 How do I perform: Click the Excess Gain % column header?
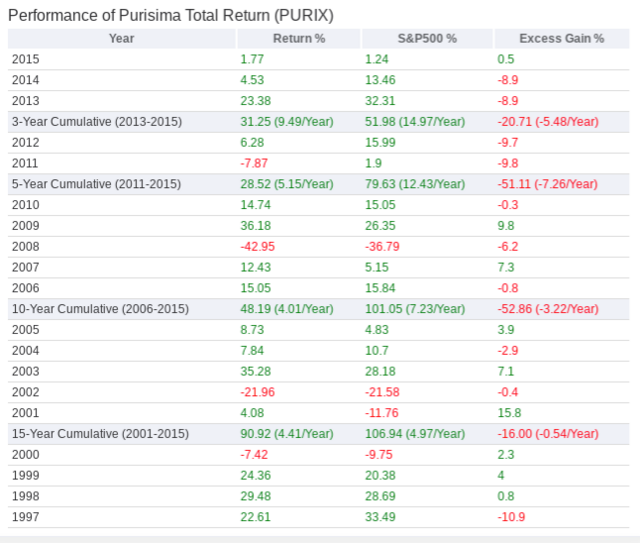(x=561, y=38)
